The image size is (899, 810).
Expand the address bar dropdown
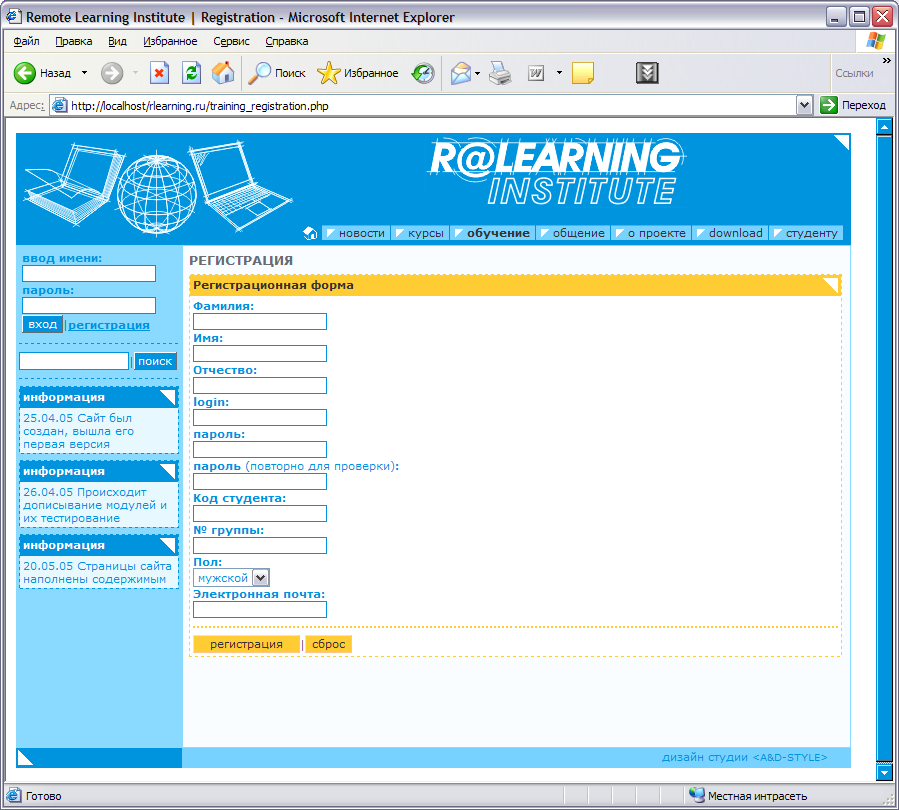804,105
